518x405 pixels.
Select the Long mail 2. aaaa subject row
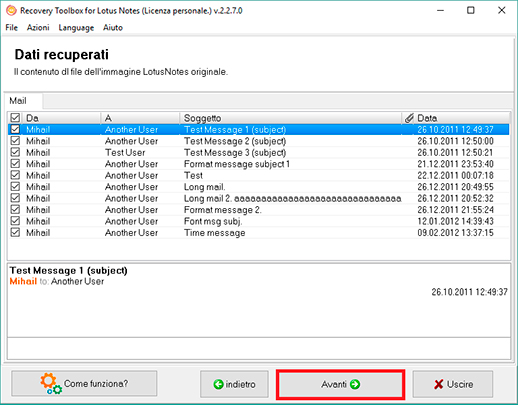pyautogui.click(x=258, y=198)
